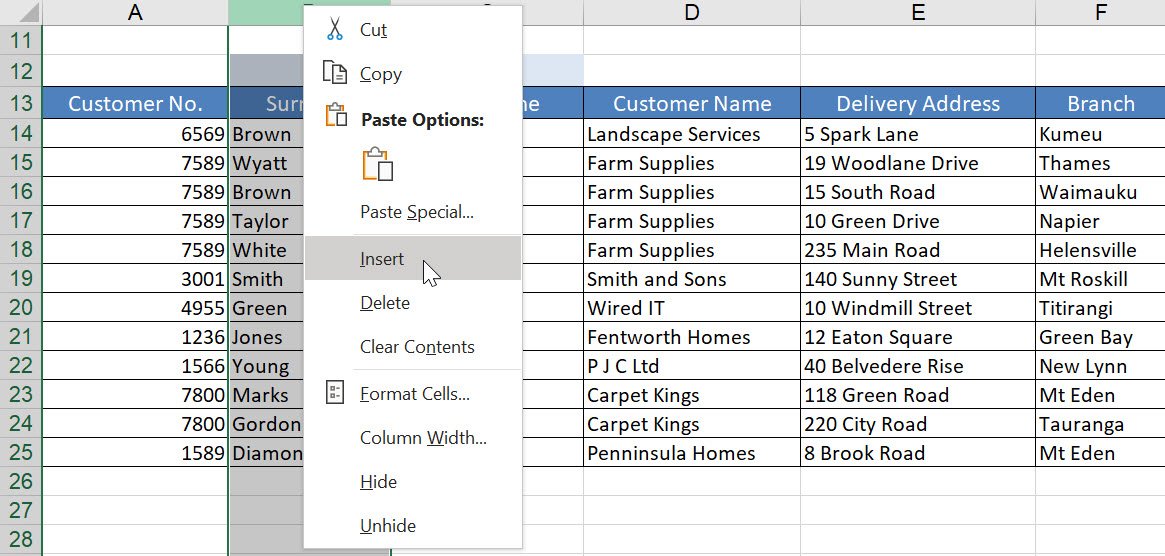Click the Delivery Address header cell
Screen dimensions: 1165x556
[x=918, y=103]
